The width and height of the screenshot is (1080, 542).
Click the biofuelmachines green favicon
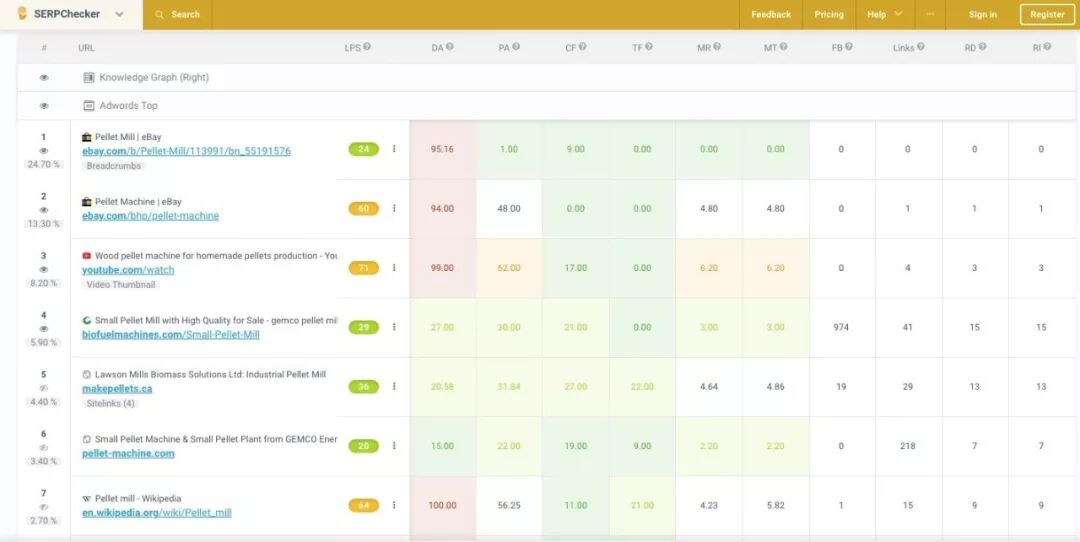click(87, 320)
